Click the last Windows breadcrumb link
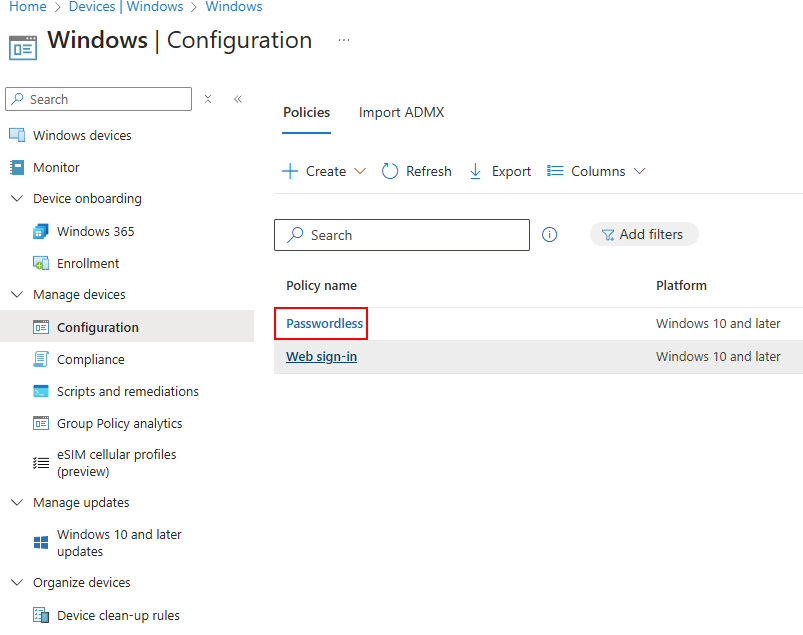The width and height of the screenshot is (803, 635). (x=234, y=7)
